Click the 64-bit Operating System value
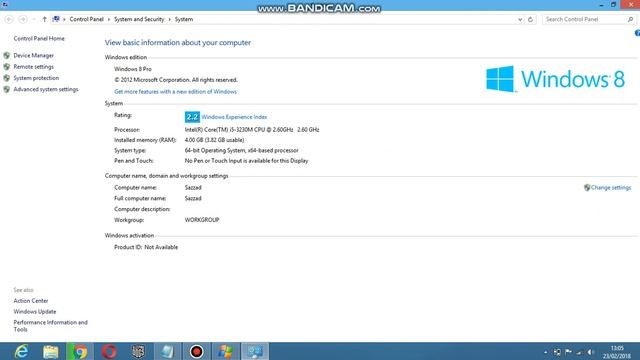The width and height of the screenshot is (640, 360). click(241, 151)
